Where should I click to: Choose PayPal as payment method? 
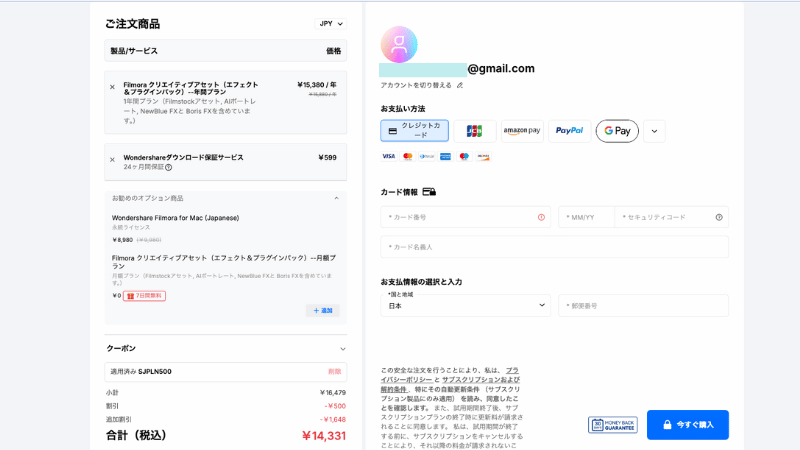[569, 131]
